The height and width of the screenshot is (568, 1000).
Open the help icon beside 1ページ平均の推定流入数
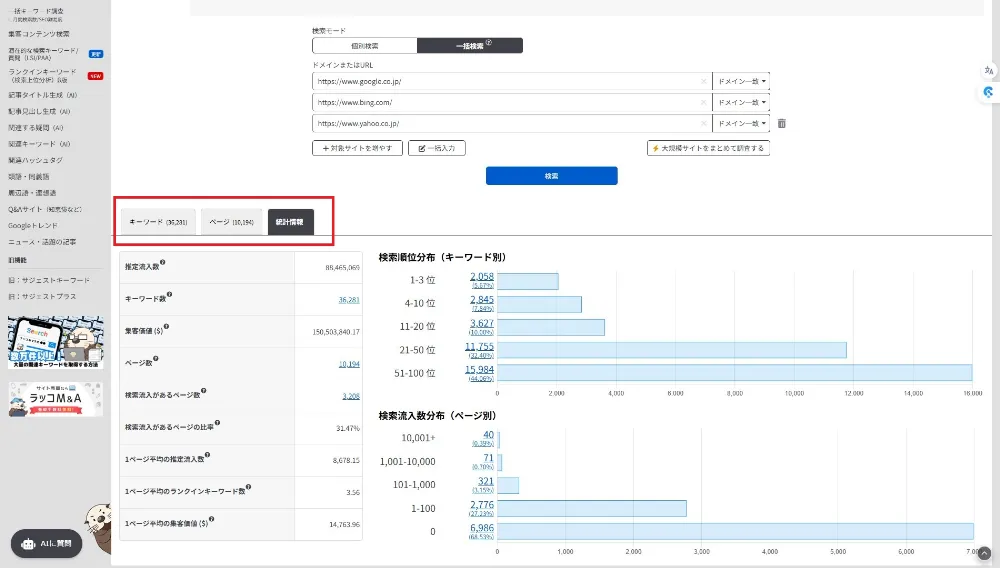coord(207,455)
